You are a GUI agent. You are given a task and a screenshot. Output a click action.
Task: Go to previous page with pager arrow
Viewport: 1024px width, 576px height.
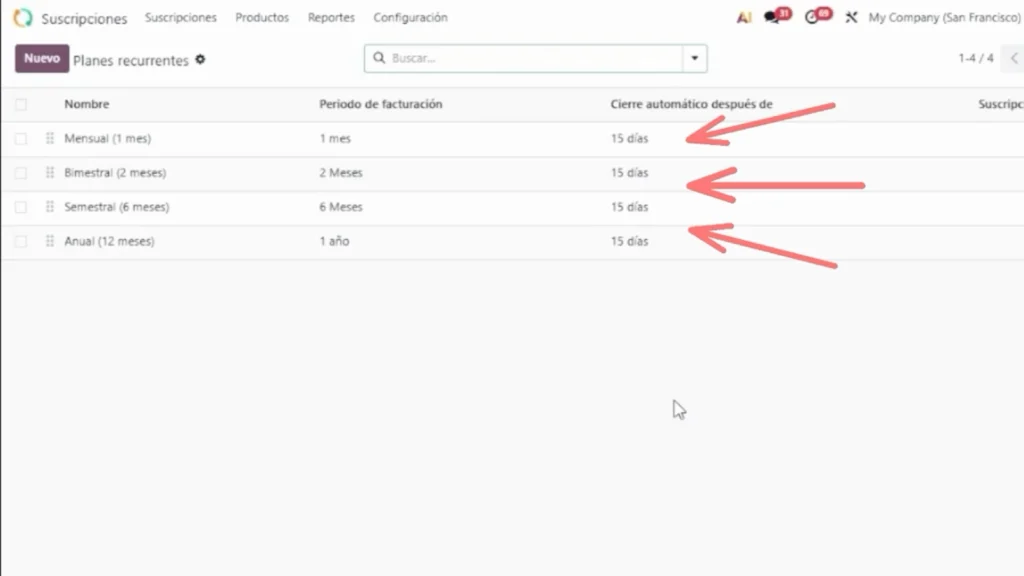(1014, 58)
